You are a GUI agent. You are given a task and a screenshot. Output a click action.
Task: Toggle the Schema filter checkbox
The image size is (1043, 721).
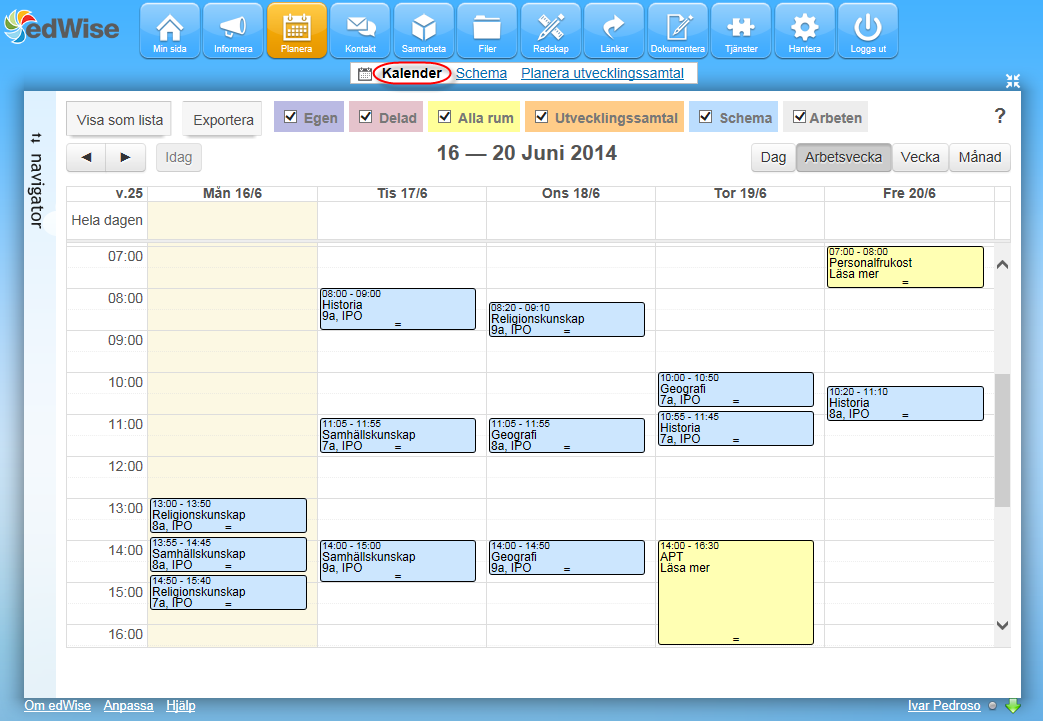706,116
